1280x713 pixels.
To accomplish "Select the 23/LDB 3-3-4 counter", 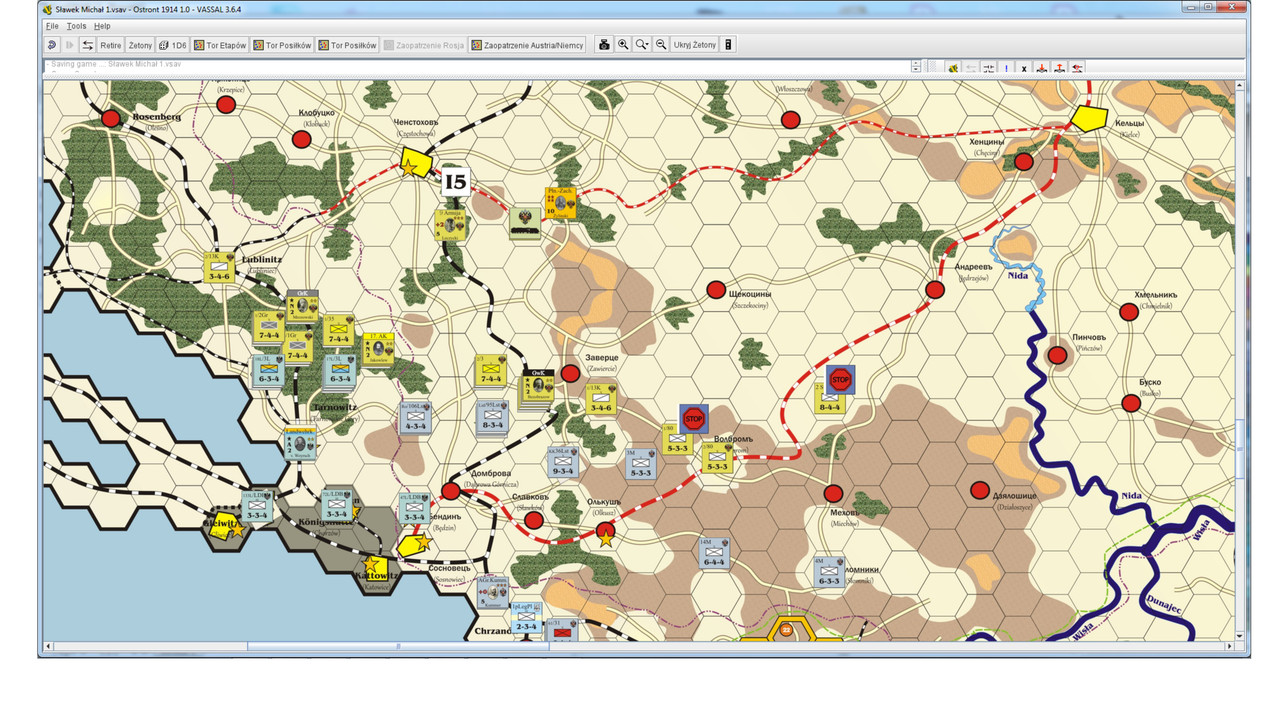I will tap(336, 506).
